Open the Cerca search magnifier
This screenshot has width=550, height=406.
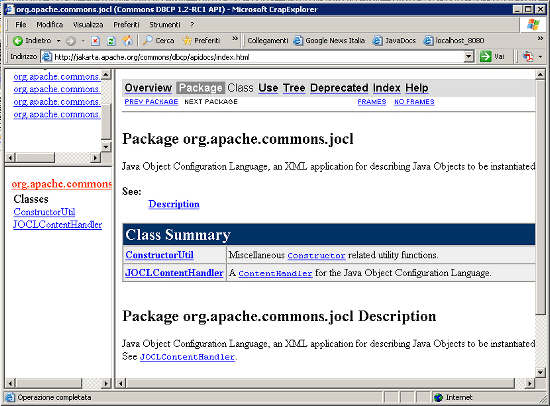click(x=159, y=41)
